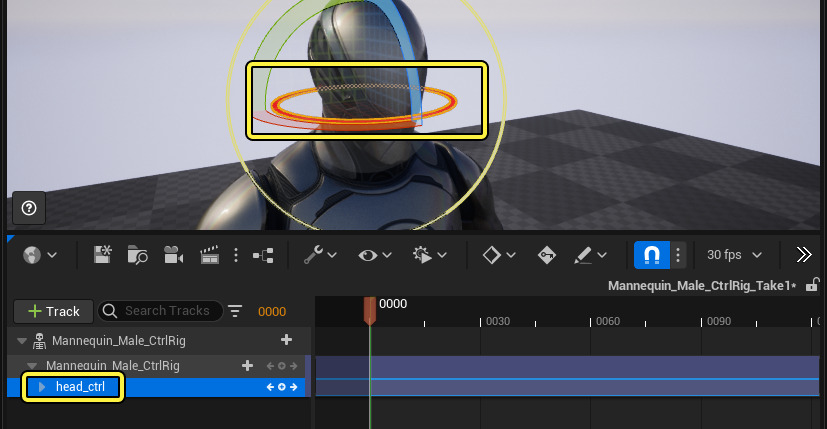Go to next key on Mannequin_Male_CtrlRig track
827x429 pixels.
pos(293,366)
